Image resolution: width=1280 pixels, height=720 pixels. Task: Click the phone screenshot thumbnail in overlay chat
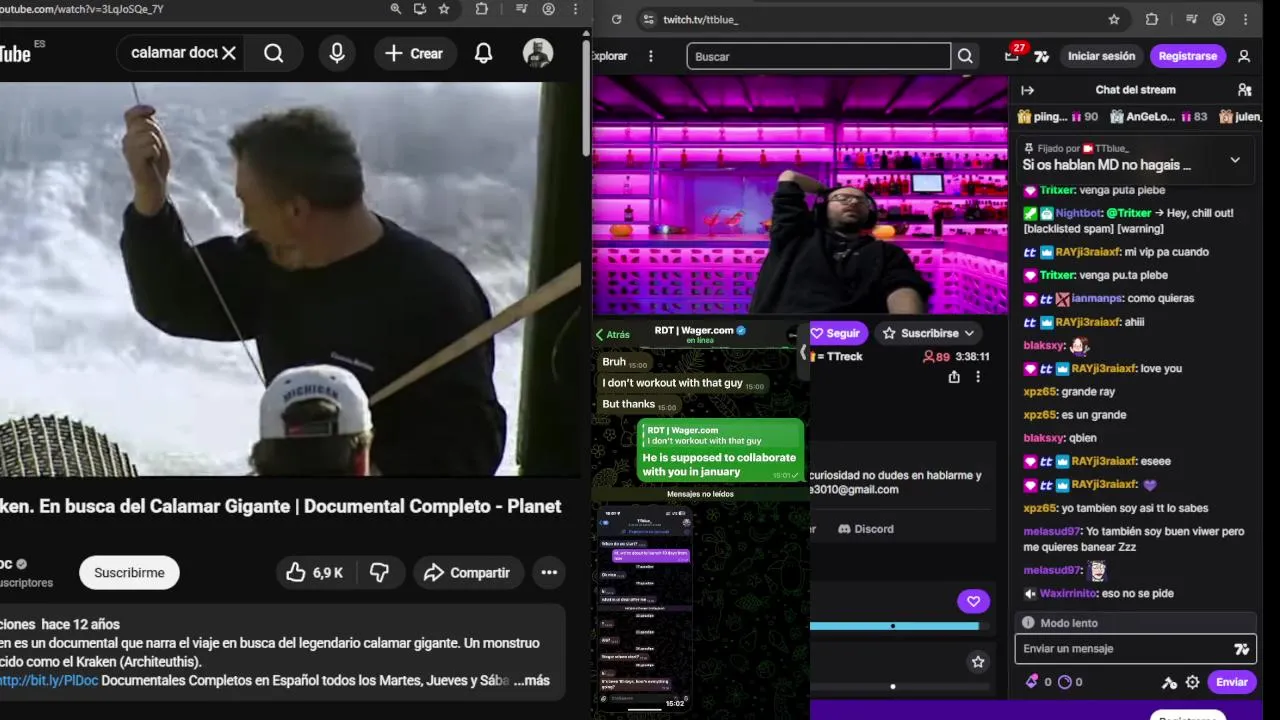point(645,607)
